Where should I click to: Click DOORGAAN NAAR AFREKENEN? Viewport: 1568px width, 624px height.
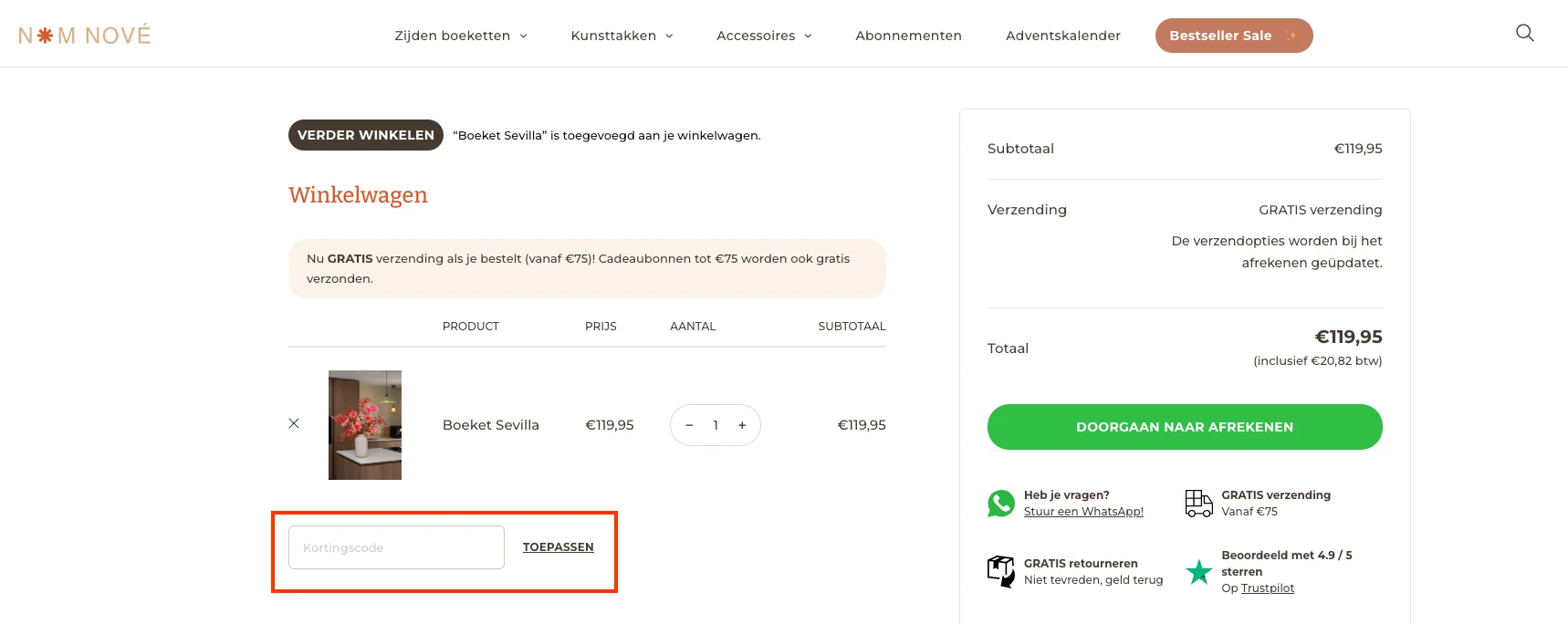pos(1184,426)
